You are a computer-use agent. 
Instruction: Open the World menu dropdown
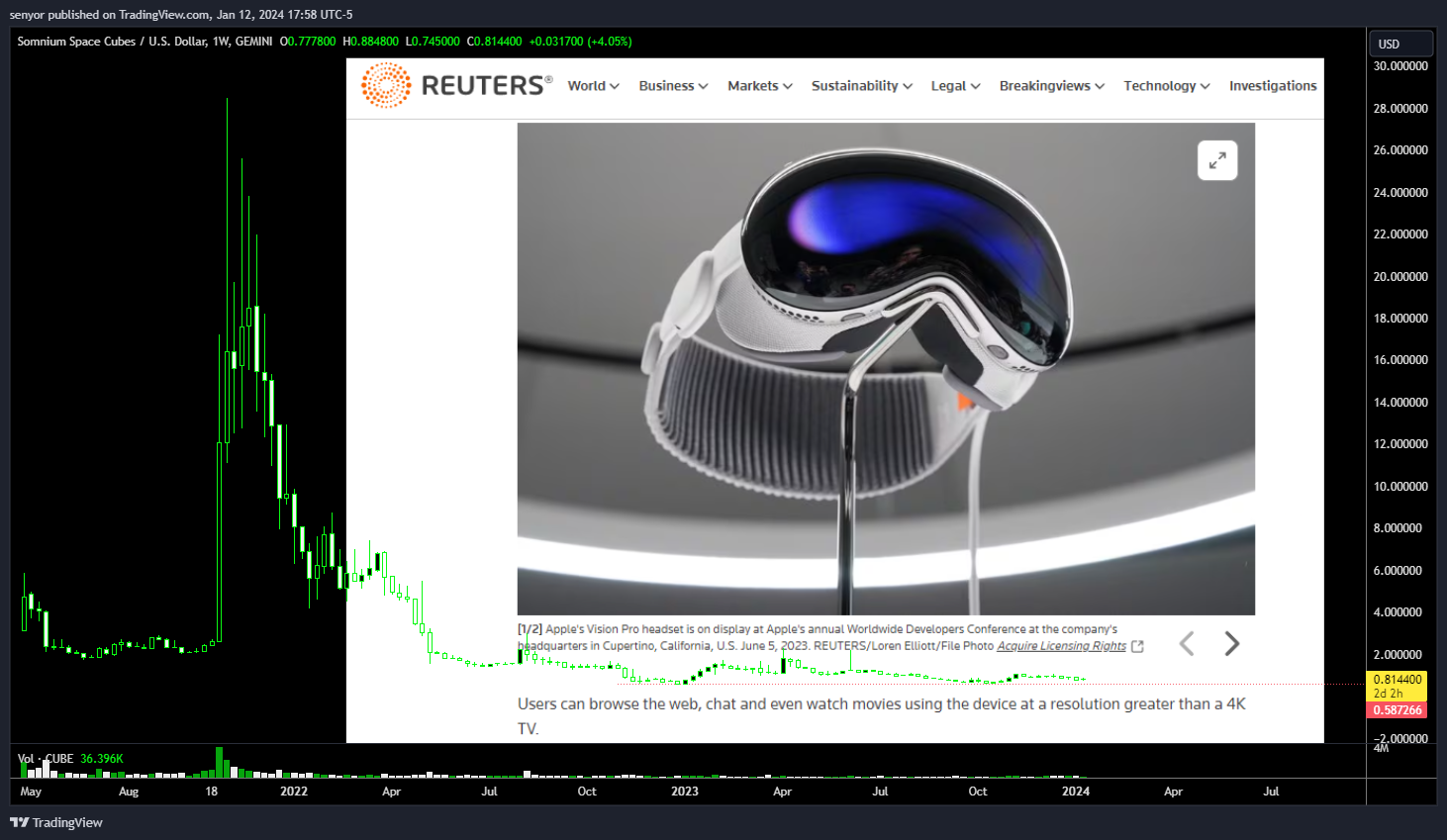(x=593, y=86)
